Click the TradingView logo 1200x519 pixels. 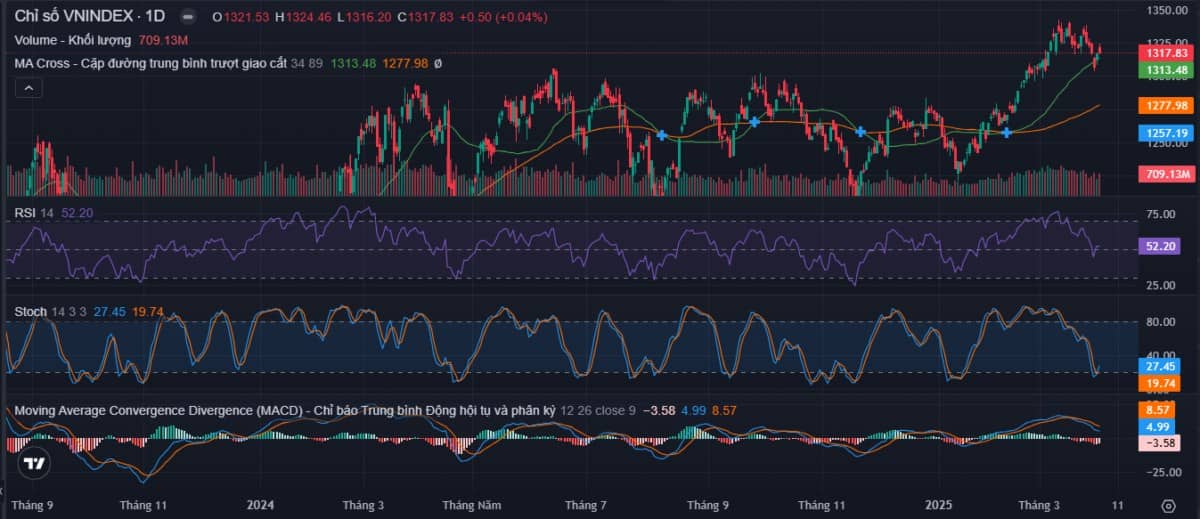tap(34, 464)
